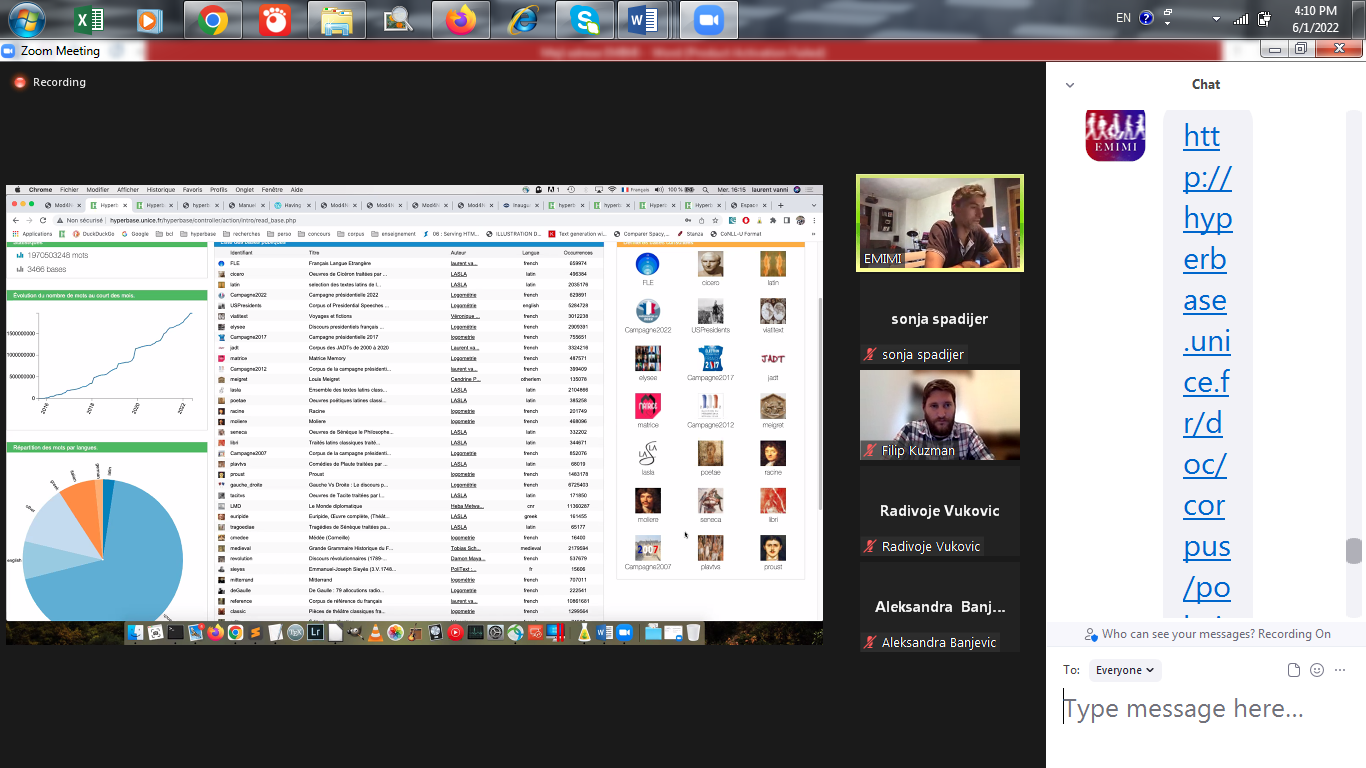Image resolution: width=1366 pixels, height=768 pixels.
Task: Click the EMIMI sender avatar in chat
Action: [1115, 135]
